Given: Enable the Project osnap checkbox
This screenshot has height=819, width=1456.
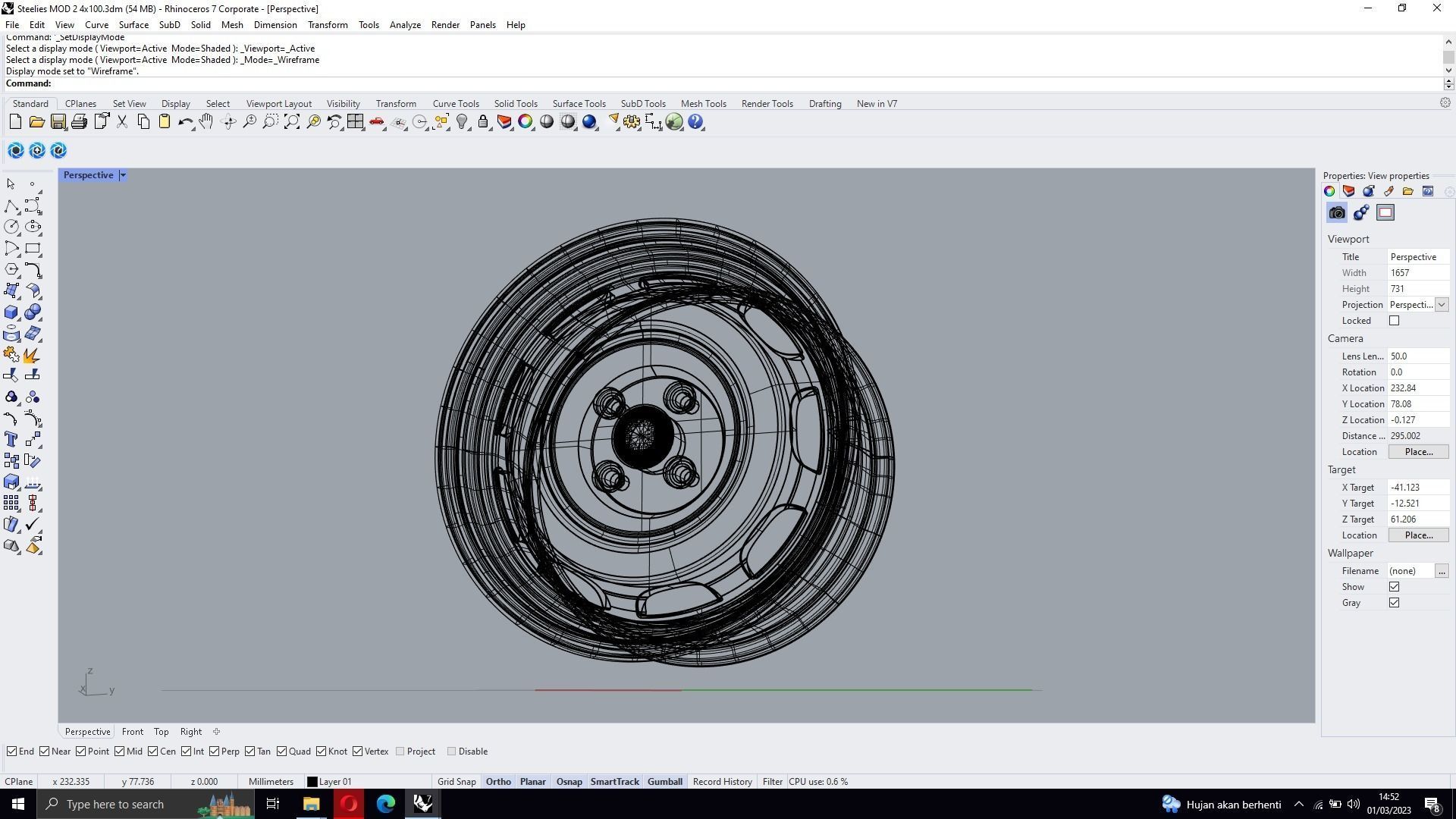Looking at the screenshot, I should tap(400, 752).
